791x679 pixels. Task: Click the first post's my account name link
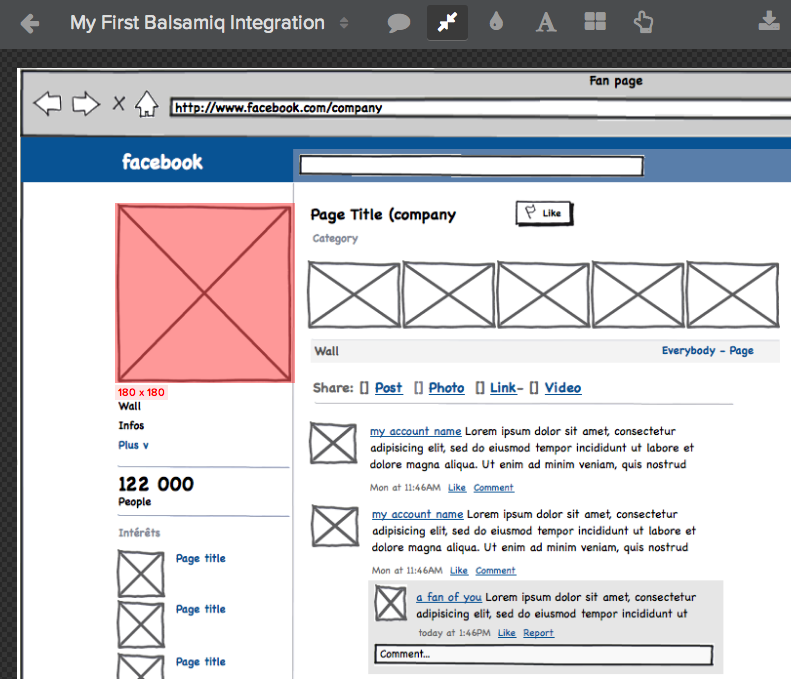point(416,431)
